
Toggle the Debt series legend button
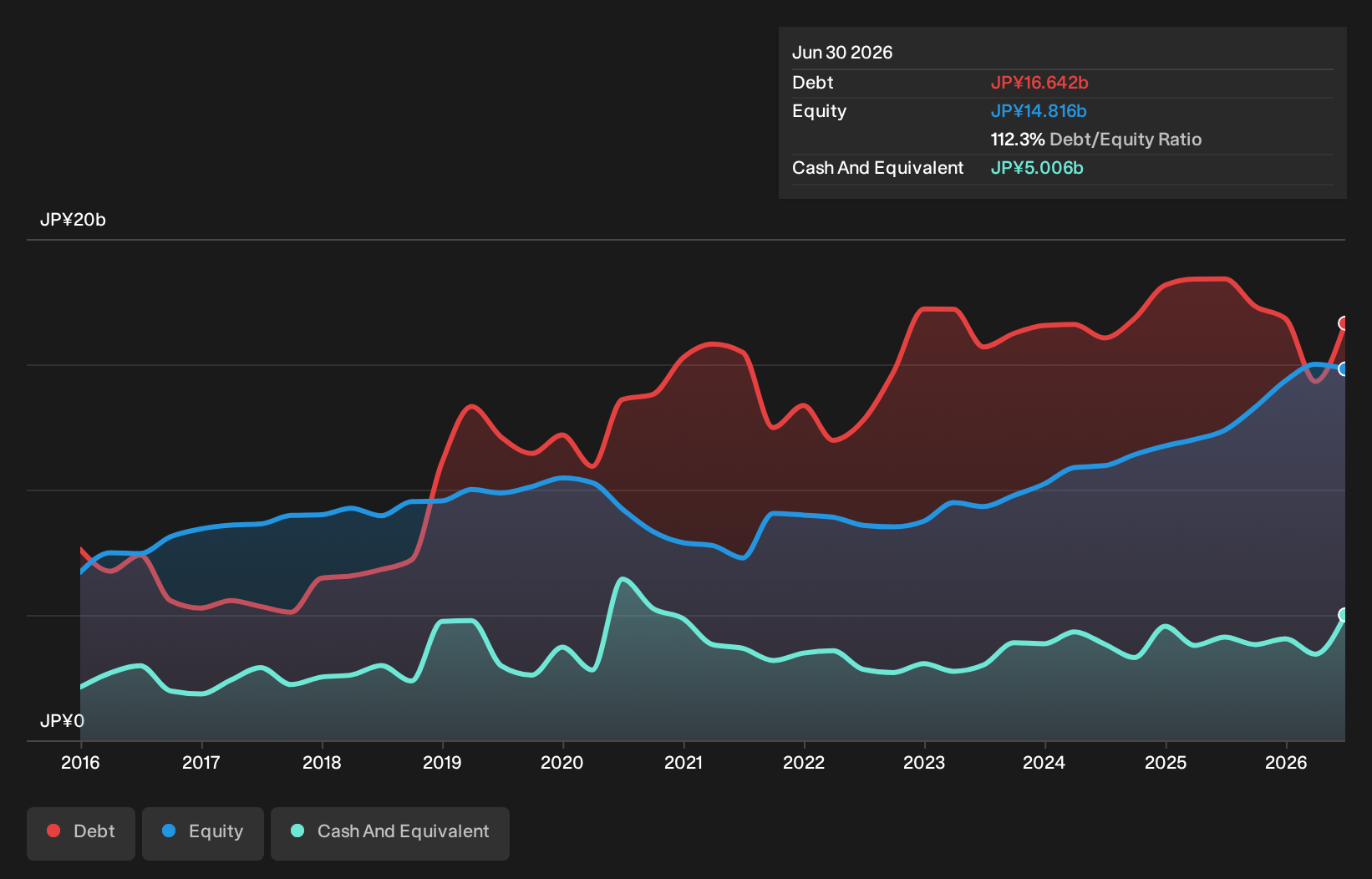click(x=81, y=833)
